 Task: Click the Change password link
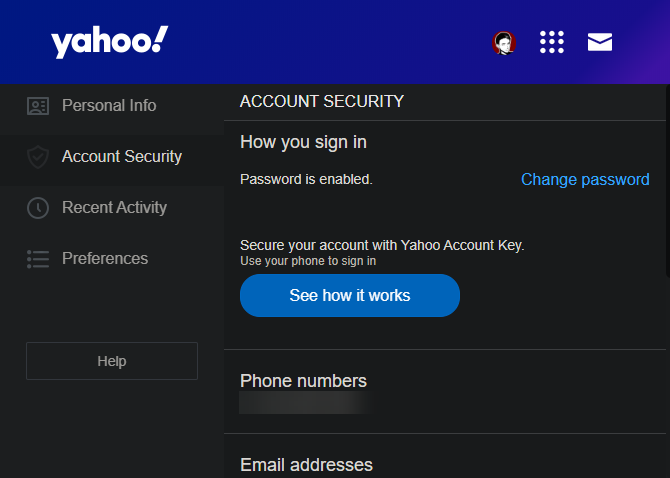coord(585,180)
